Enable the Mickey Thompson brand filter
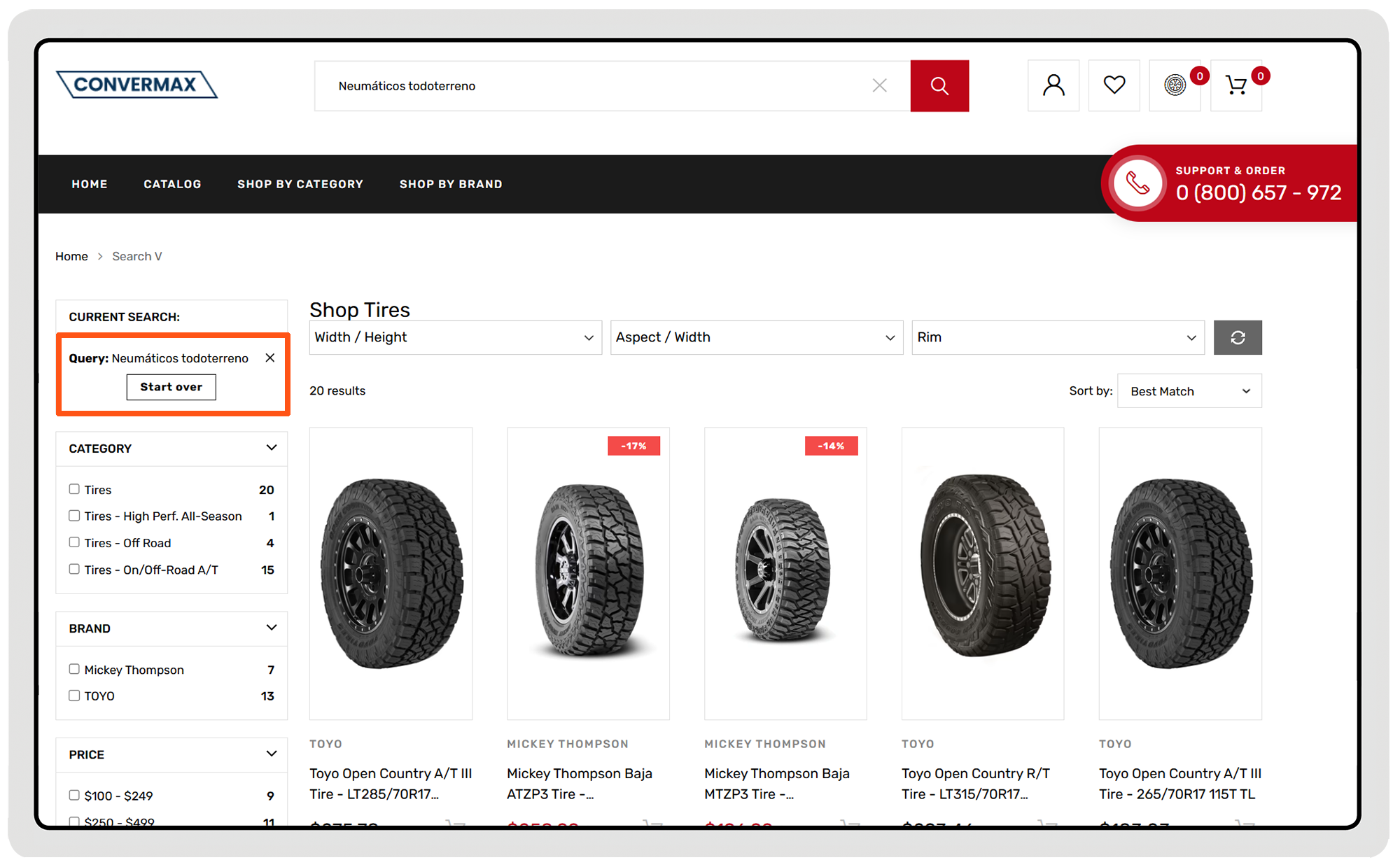Screen dimensions: 1400x867 pos(74,669)
